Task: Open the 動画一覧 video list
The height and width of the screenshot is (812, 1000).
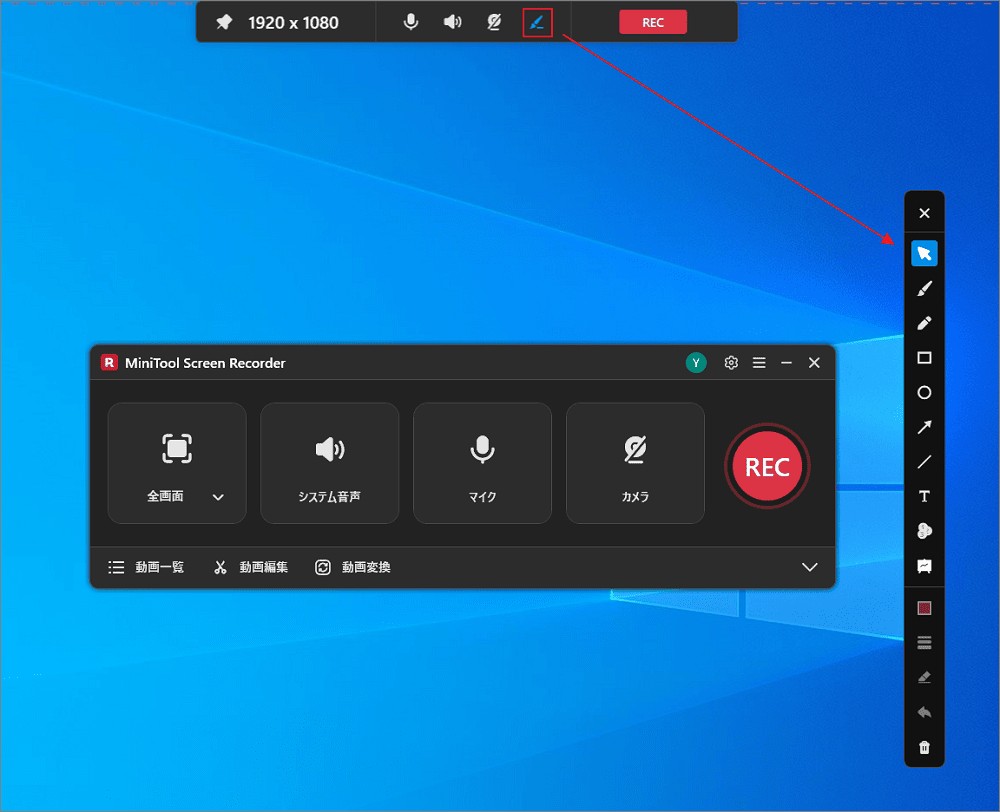Action: (x=146, y=567)
